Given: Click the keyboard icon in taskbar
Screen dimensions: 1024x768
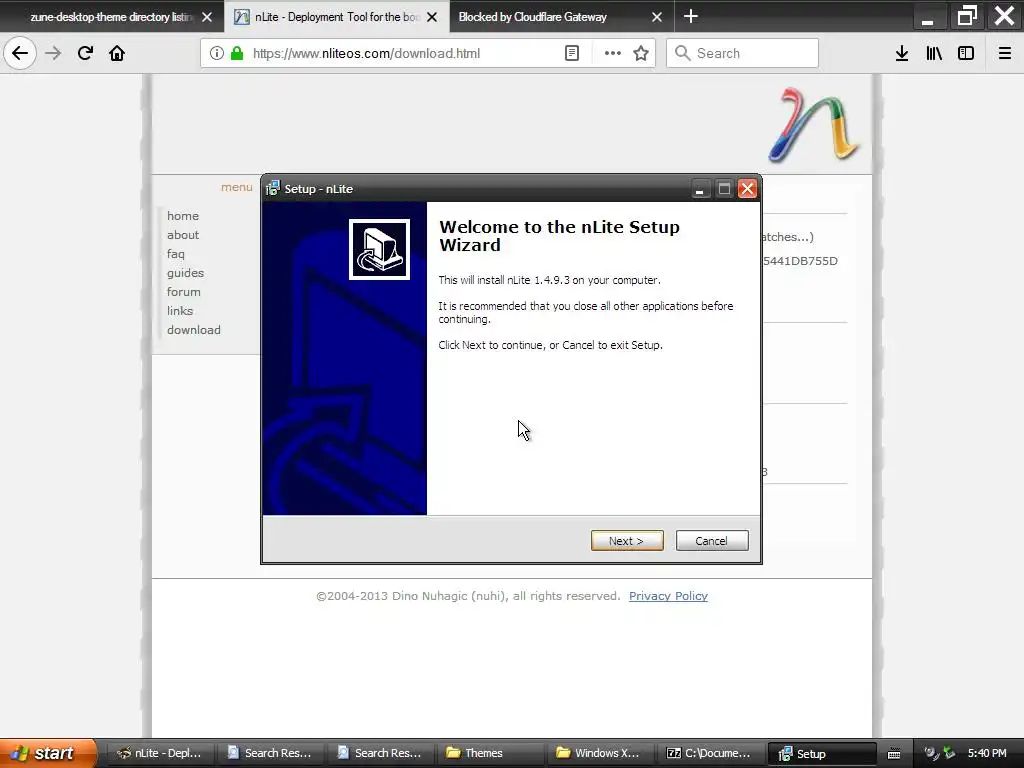Looking at the screenshot, I should click(894, 754).
